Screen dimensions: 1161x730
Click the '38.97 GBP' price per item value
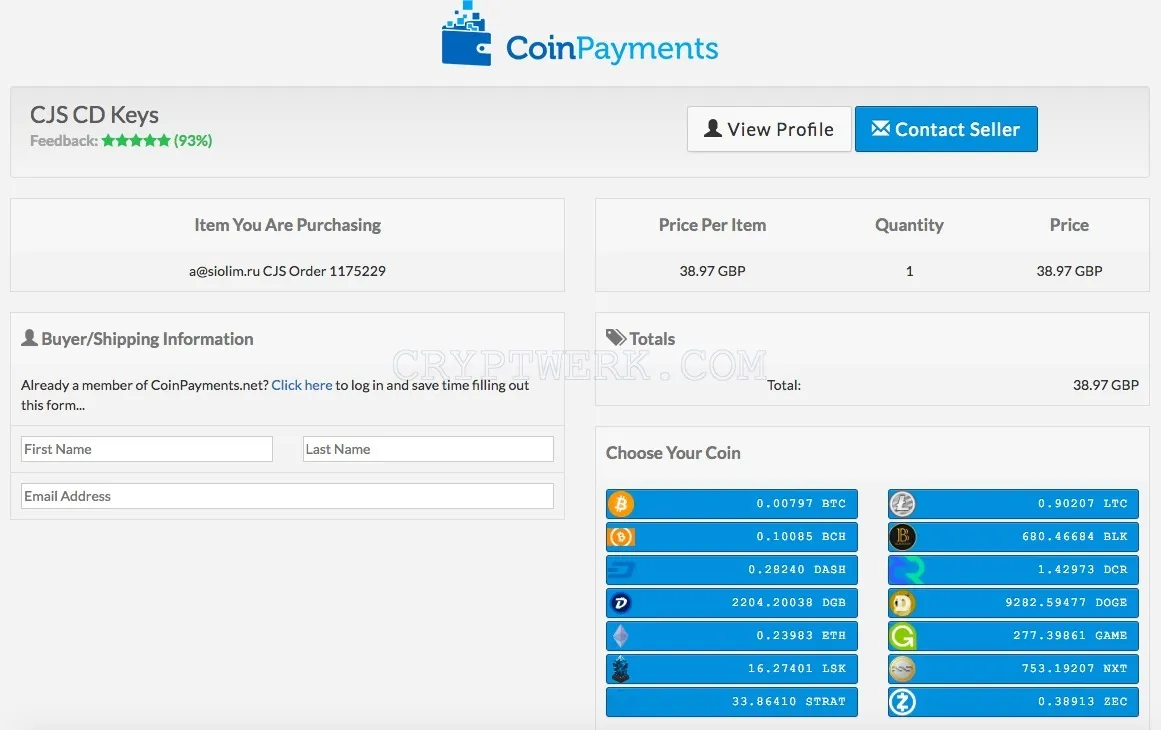[712, 271]
